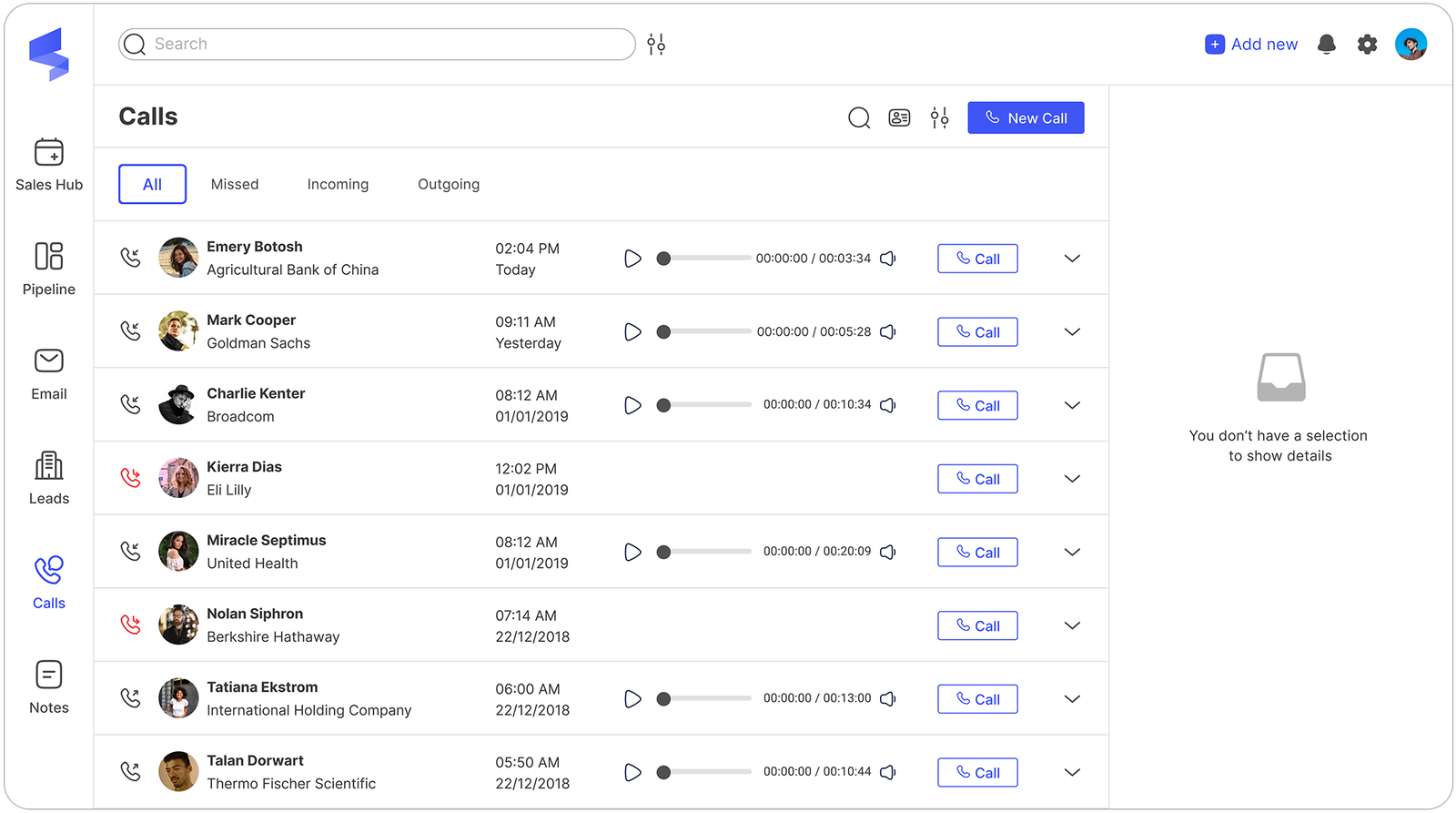Screen dimensions: 1456x813
Task: Open Notes from the sidebar
Action: click(49, 676)
